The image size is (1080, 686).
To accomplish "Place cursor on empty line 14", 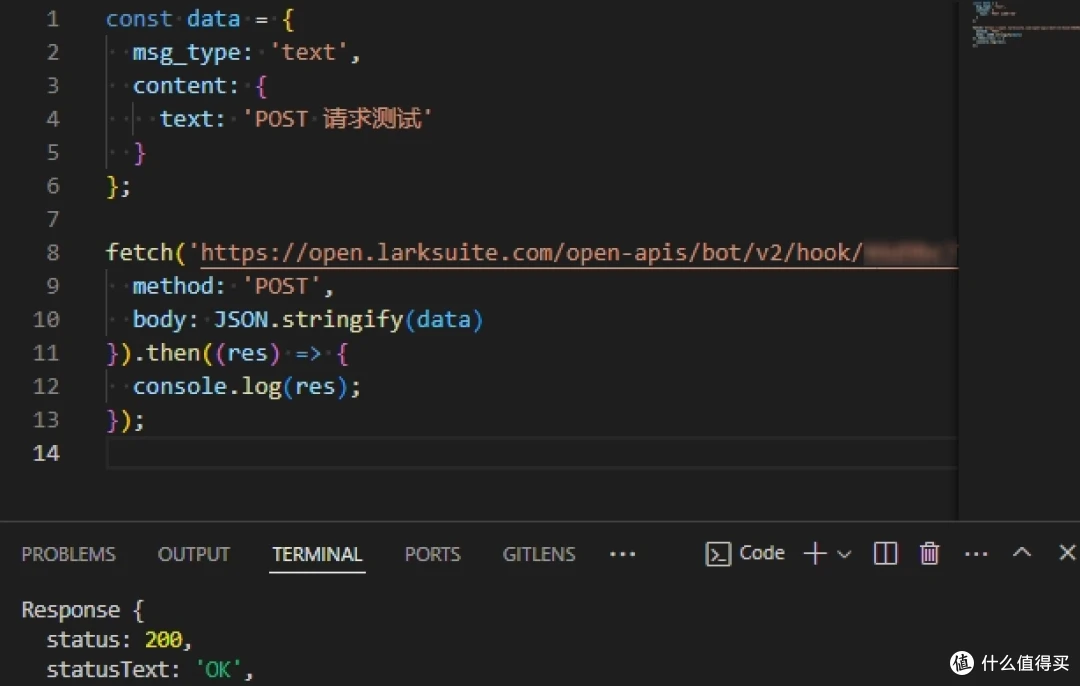I will [532, 453].
